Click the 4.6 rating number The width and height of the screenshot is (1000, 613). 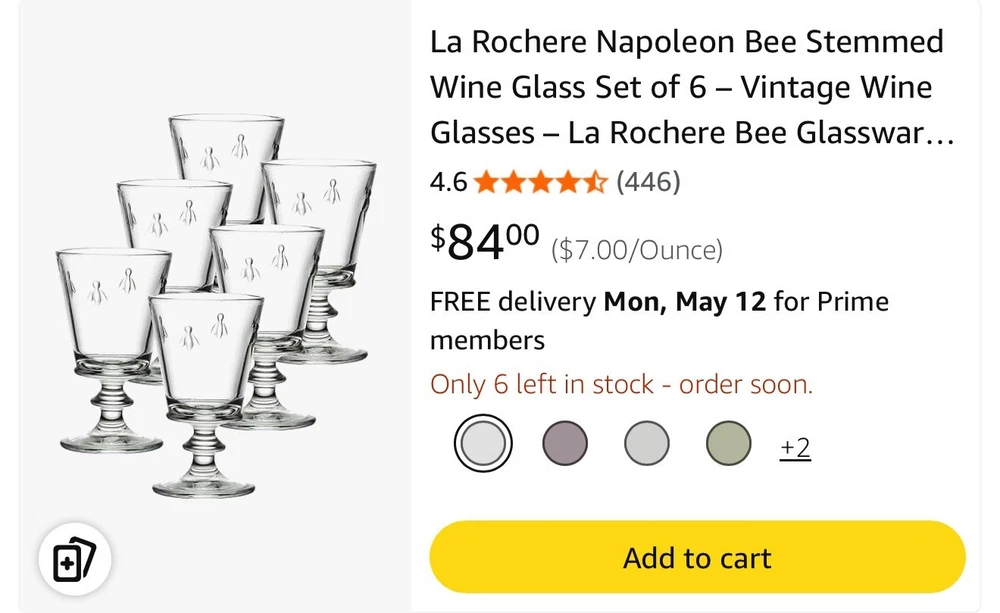448,182
